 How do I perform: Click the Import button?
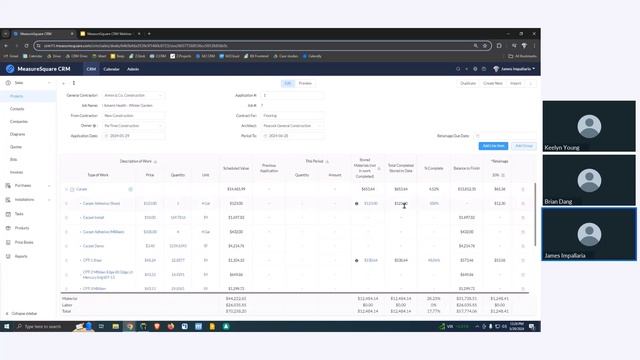(x=516, y=83)
